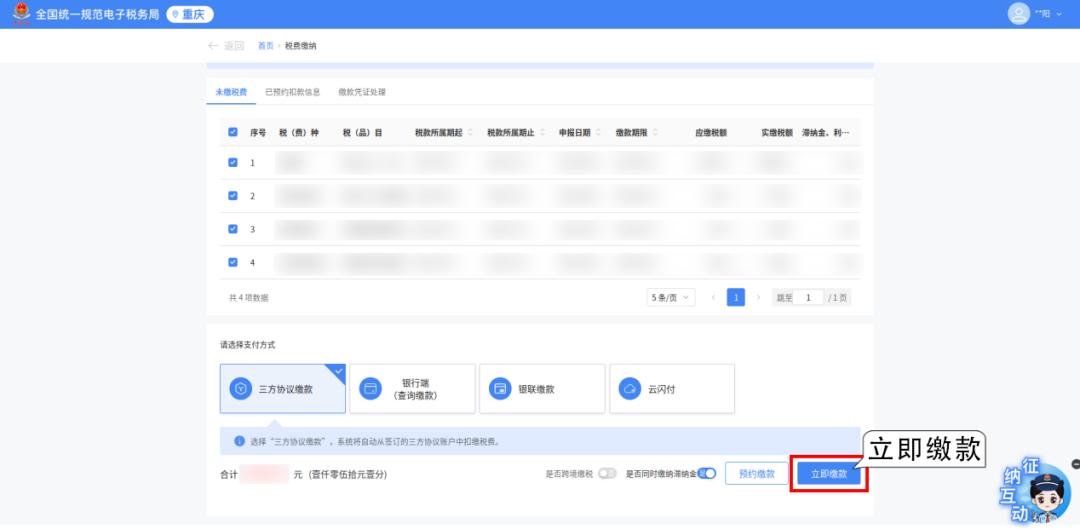Viewport: 1080px width, 529px height.
Task: Switch to the 缴款凭证处理 tab
Action: pos(362,92)
